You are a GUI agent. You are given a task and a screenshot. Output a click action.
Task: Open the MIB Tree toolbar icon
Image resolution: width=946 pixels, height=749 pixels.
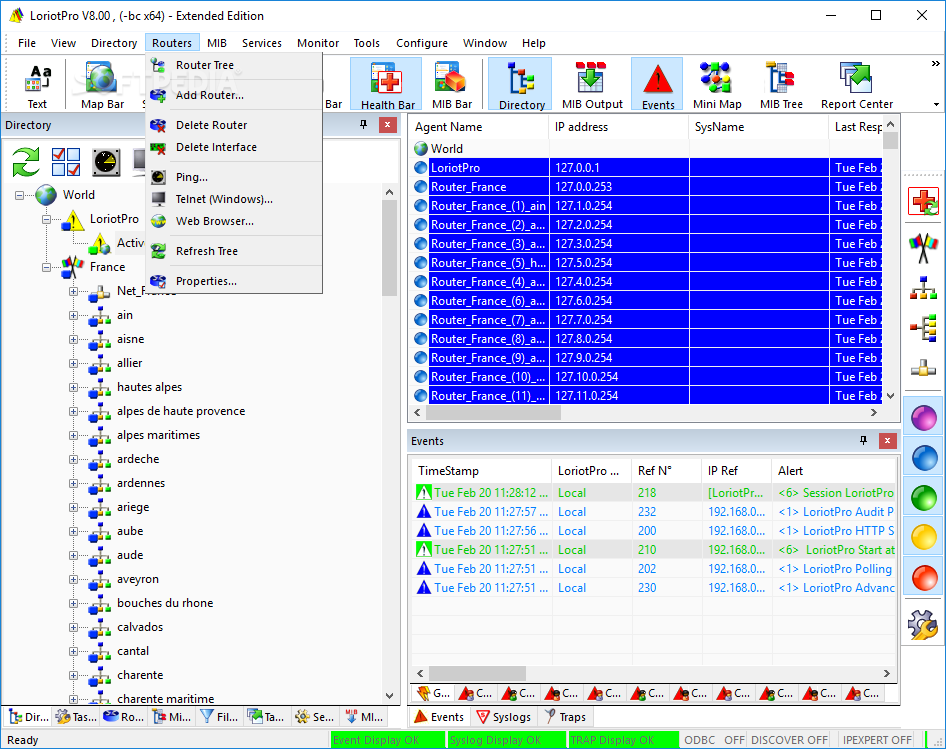tap(781, 84)
